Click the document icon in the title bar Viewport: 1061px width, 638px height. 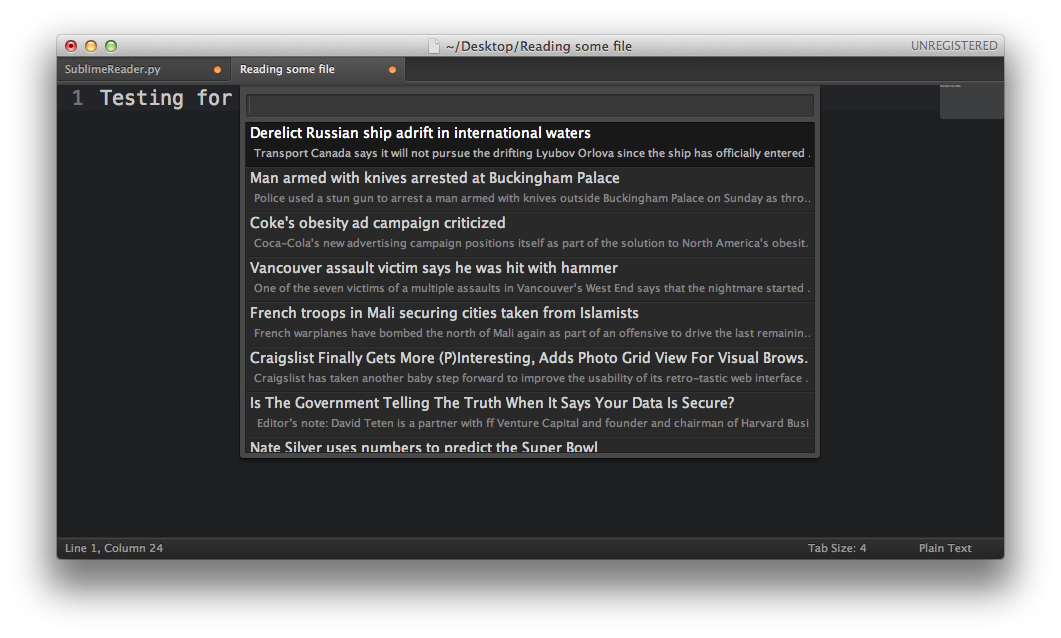click(434, 46)
